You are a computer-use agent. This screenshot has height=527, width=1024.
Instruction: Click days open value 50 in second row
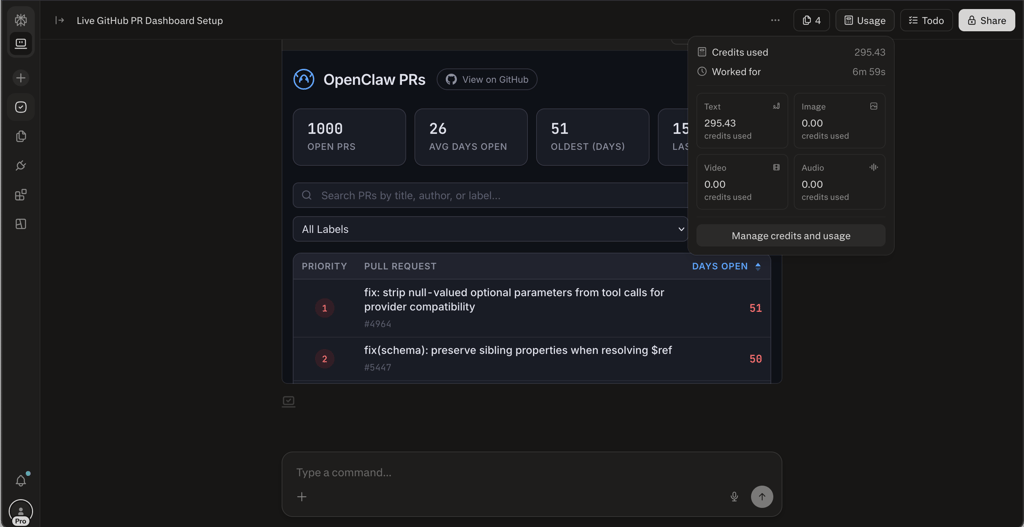coord(756,359)
